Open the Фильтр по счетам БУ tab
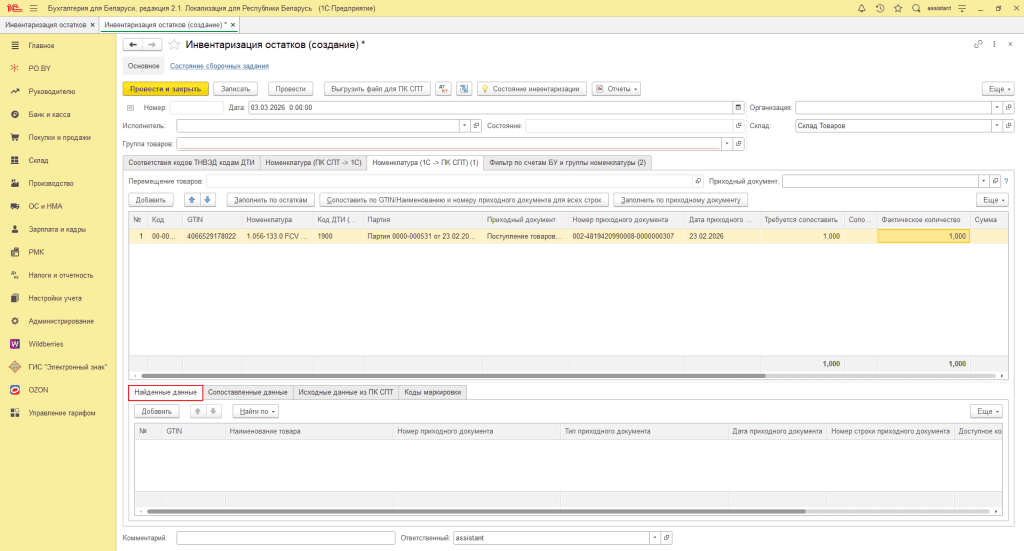Image resolution: width=1024 pixels, height=551 pixels. [x=568, y=162]
